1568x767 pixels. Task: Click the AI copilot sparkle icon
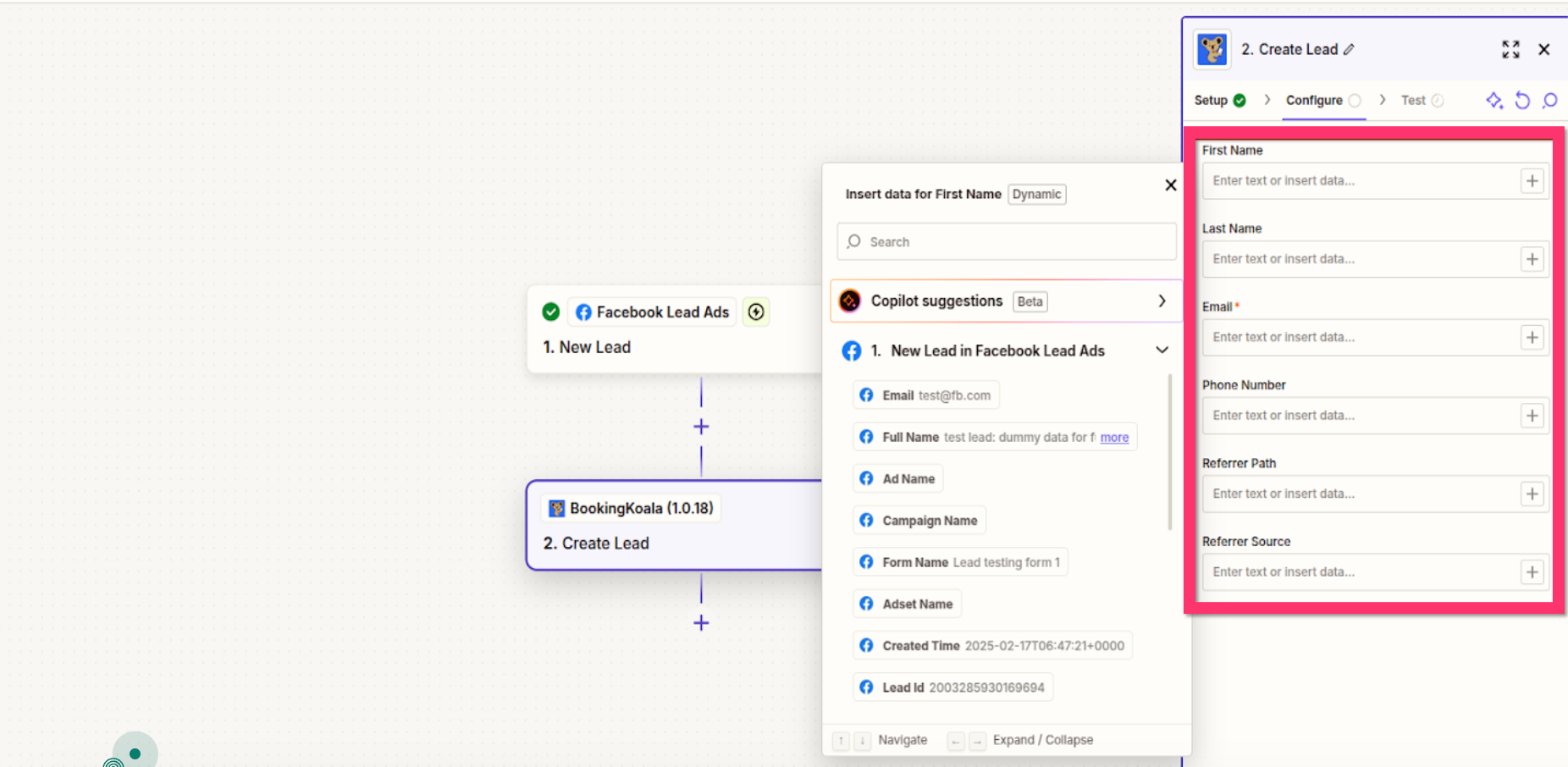1494,101
